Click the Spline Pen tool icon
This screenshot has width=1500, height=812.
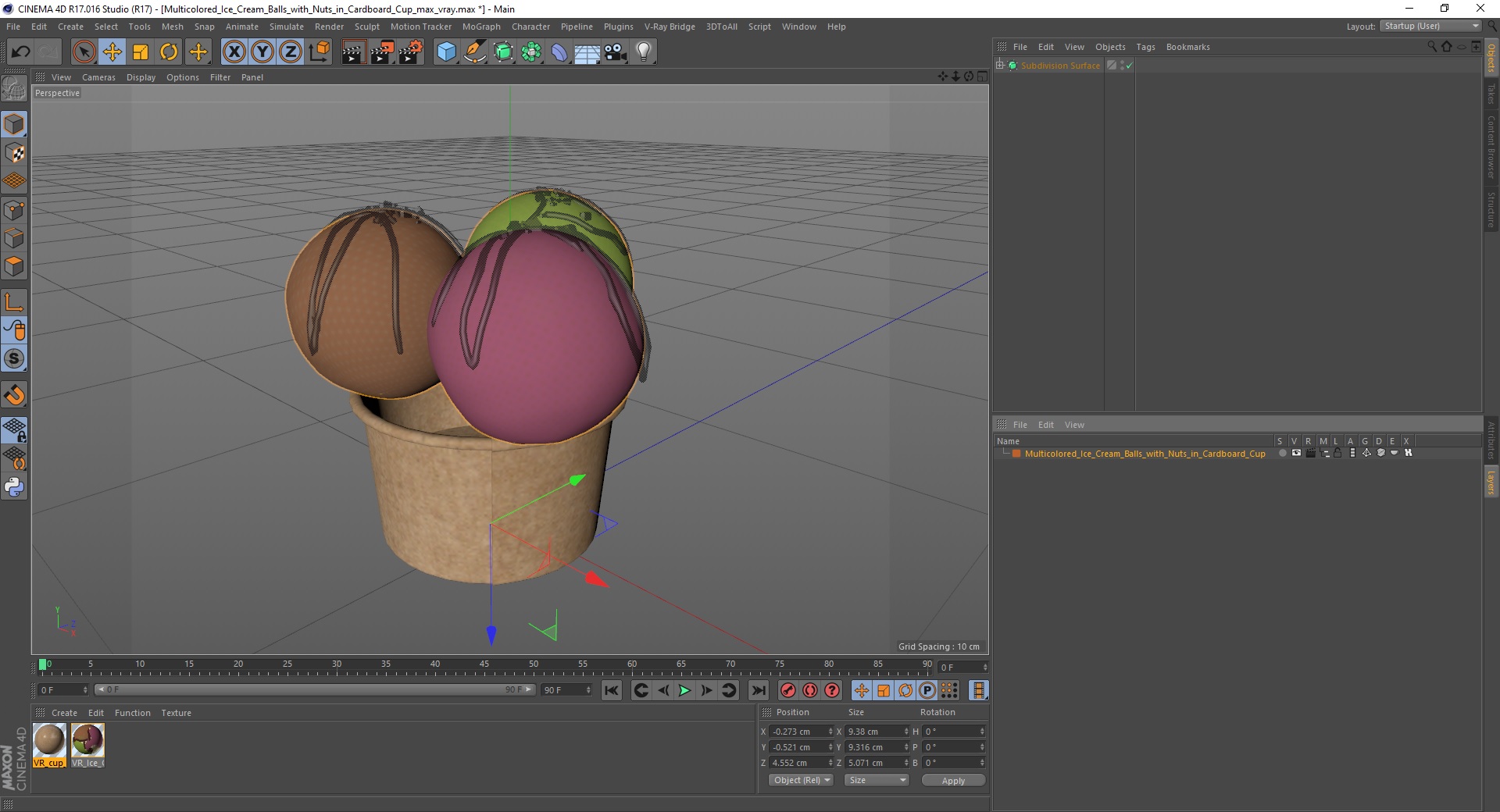coord(475,52)
